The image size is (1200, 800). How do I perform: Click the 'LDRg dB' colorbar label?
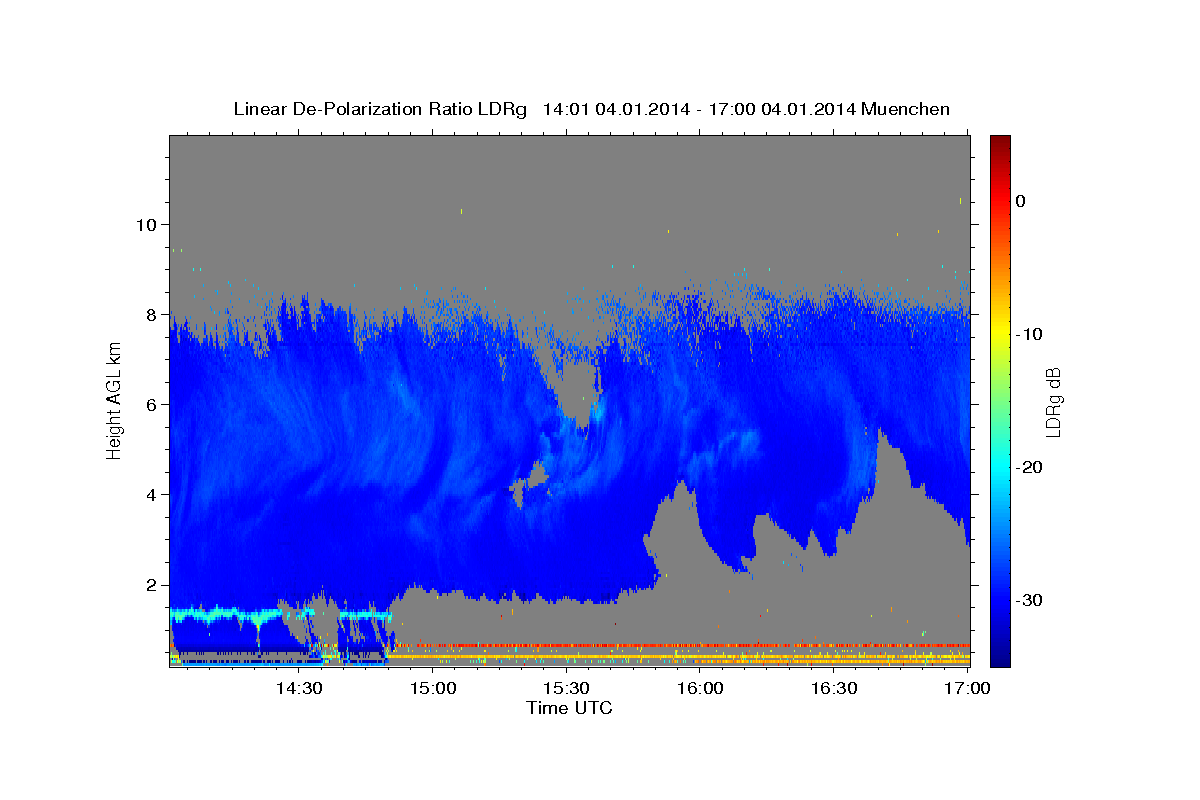point(1053,403)
